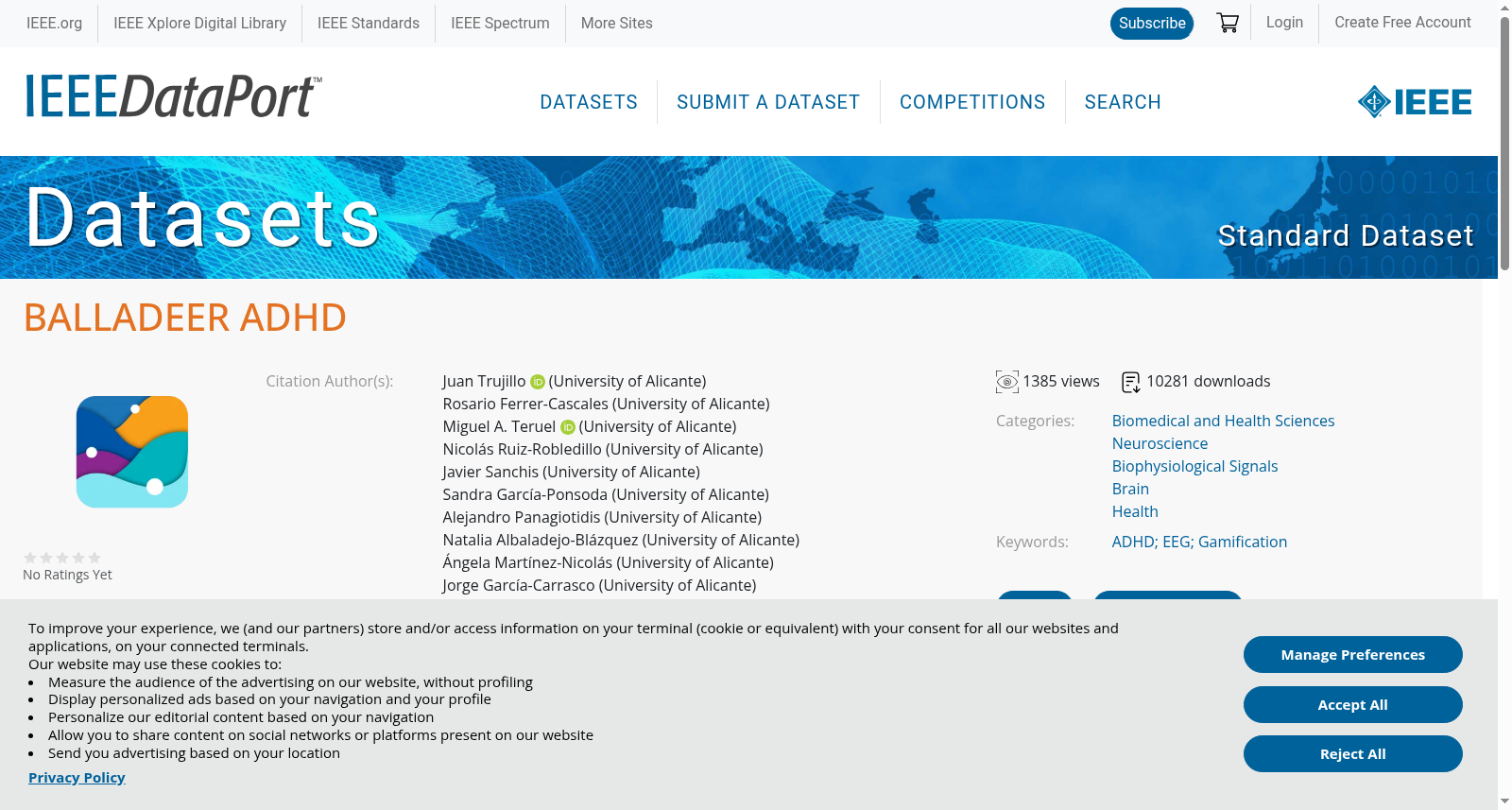
Task: Go to SUBMIT A DATASET
Action: [768, 102]
